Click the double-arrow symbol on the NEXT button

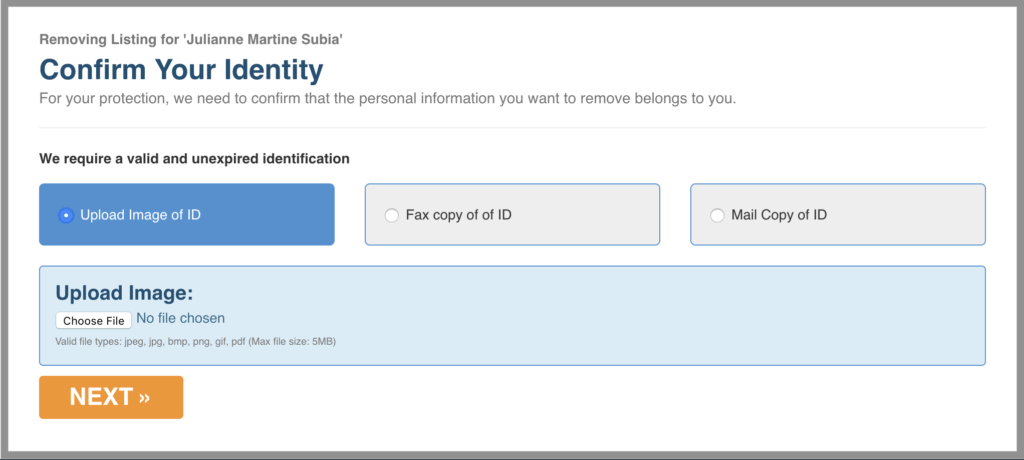tap(145, 397)
